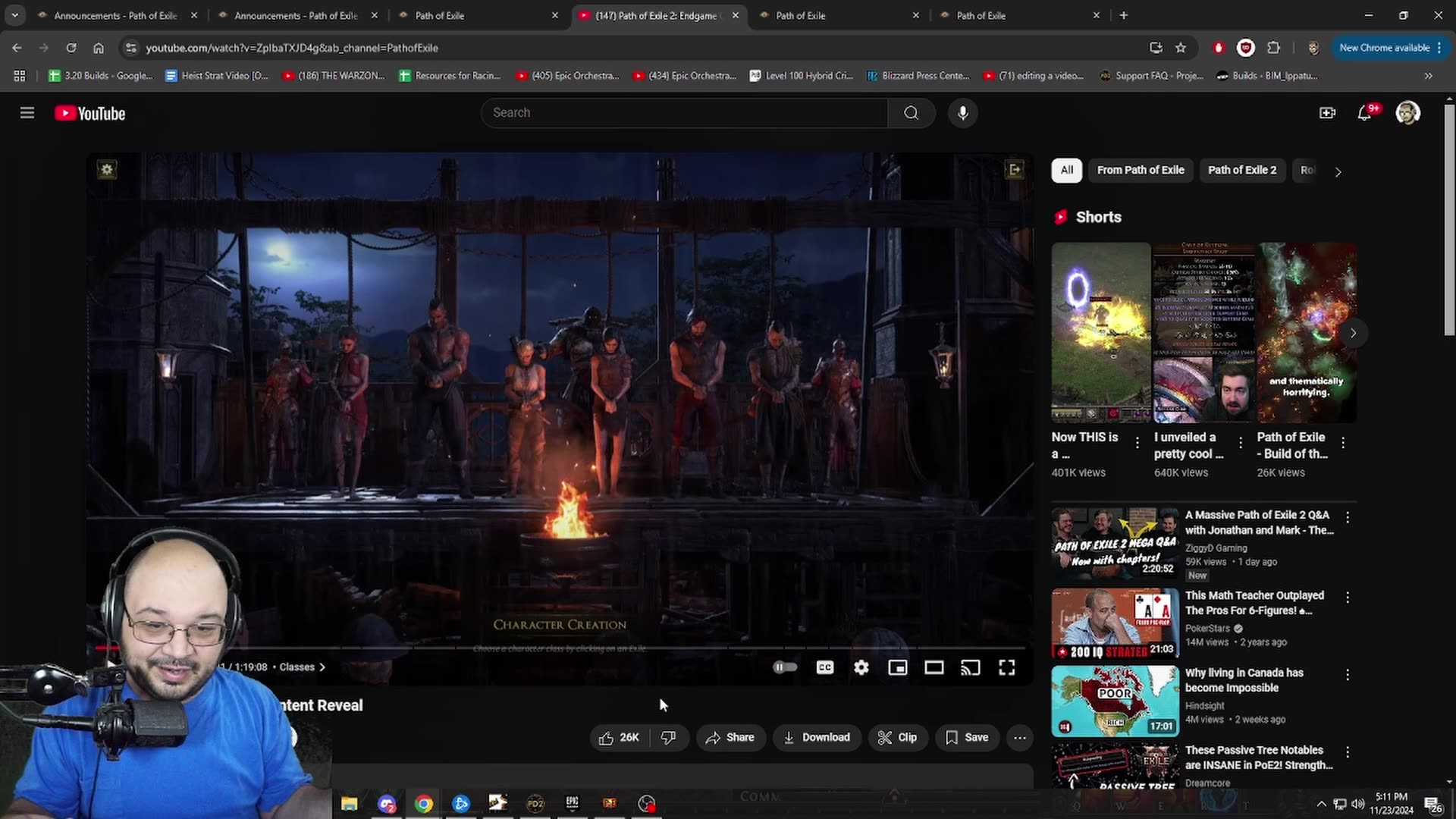Click the Clip button
The image size is (1456, 819).
click(x=897, y=737)
